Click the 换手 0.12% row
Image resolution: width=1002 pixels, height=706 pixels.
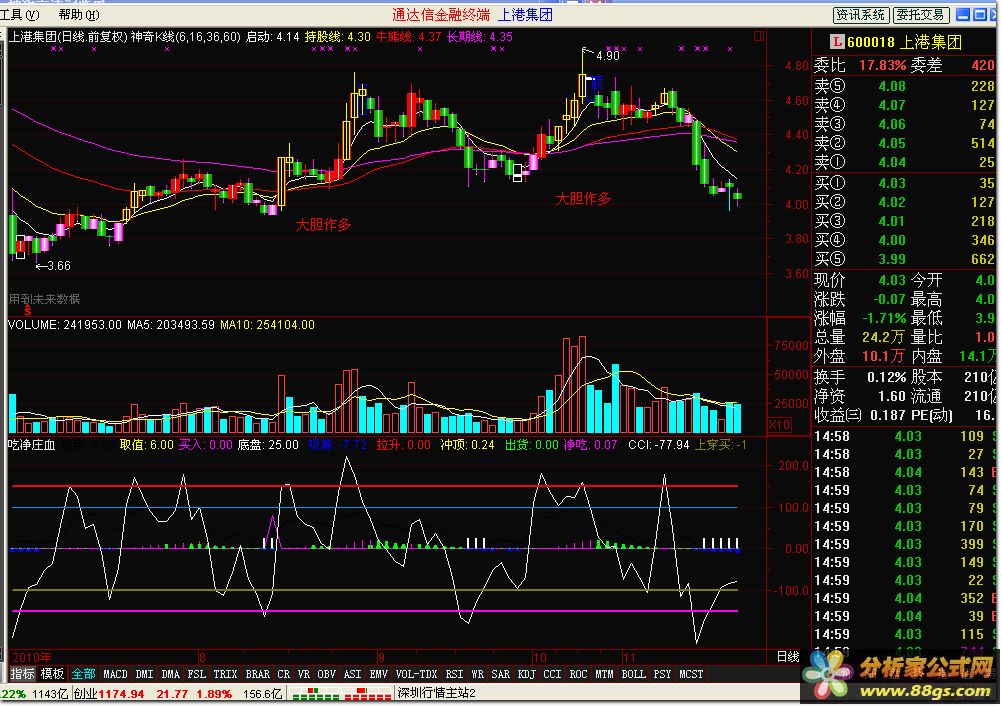point(859,378)
